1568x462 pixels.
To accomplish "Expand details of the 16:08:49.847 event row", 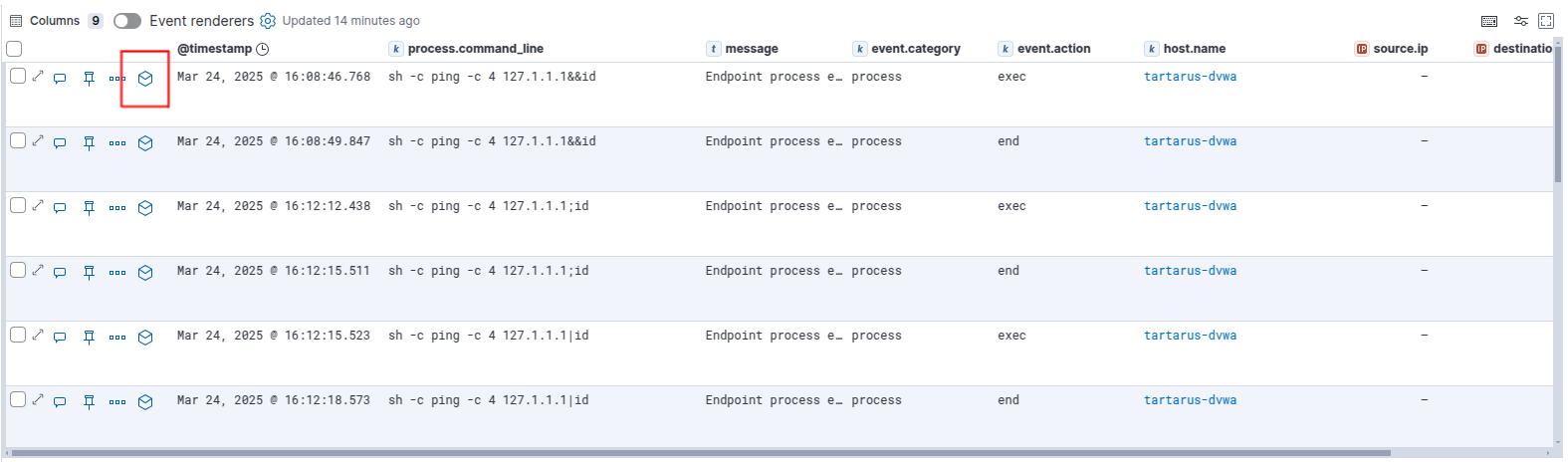I will click(38, 140).
